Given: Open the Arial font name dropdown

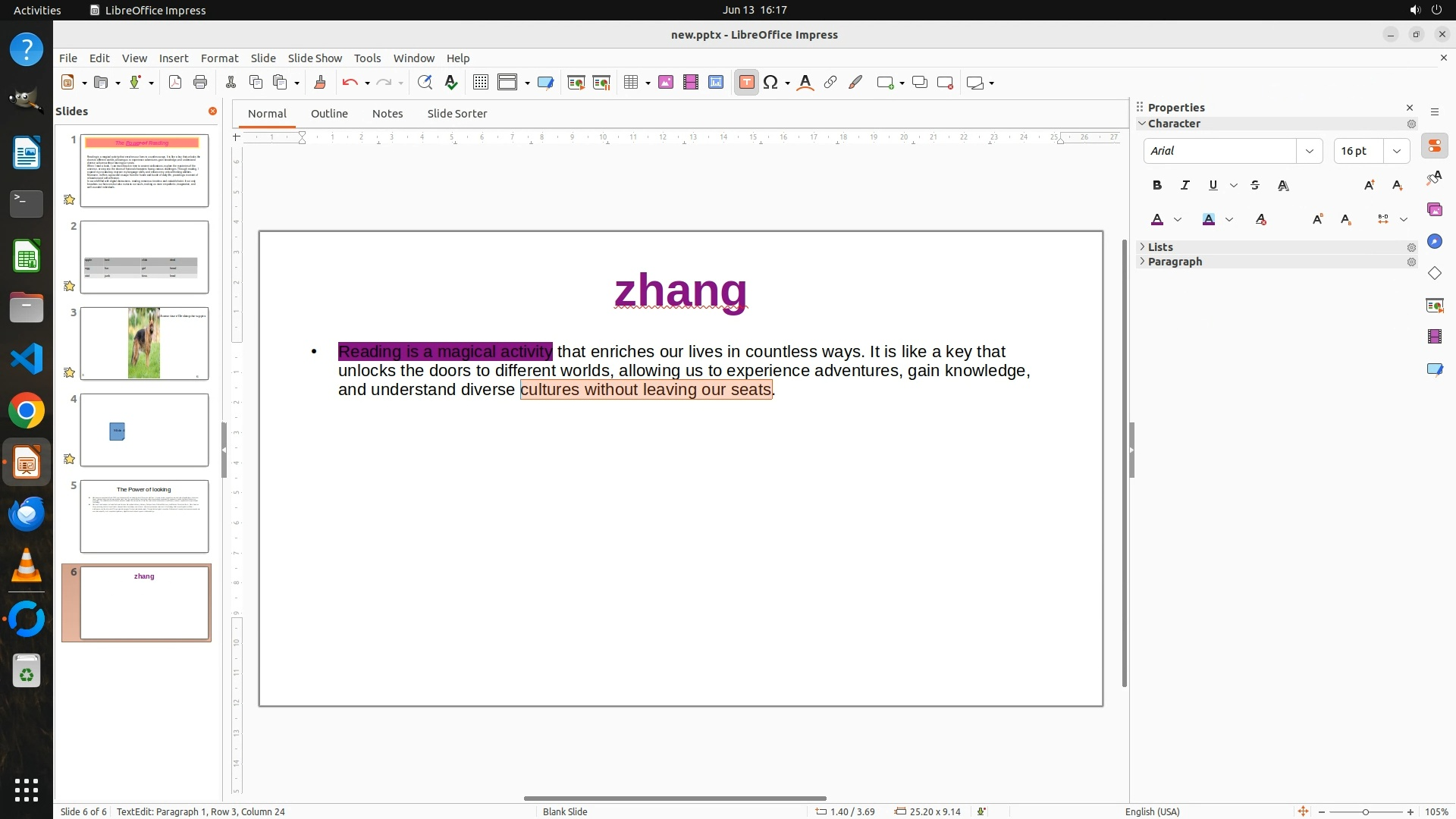Looking at the screenshot, I should coord(1309,151).
